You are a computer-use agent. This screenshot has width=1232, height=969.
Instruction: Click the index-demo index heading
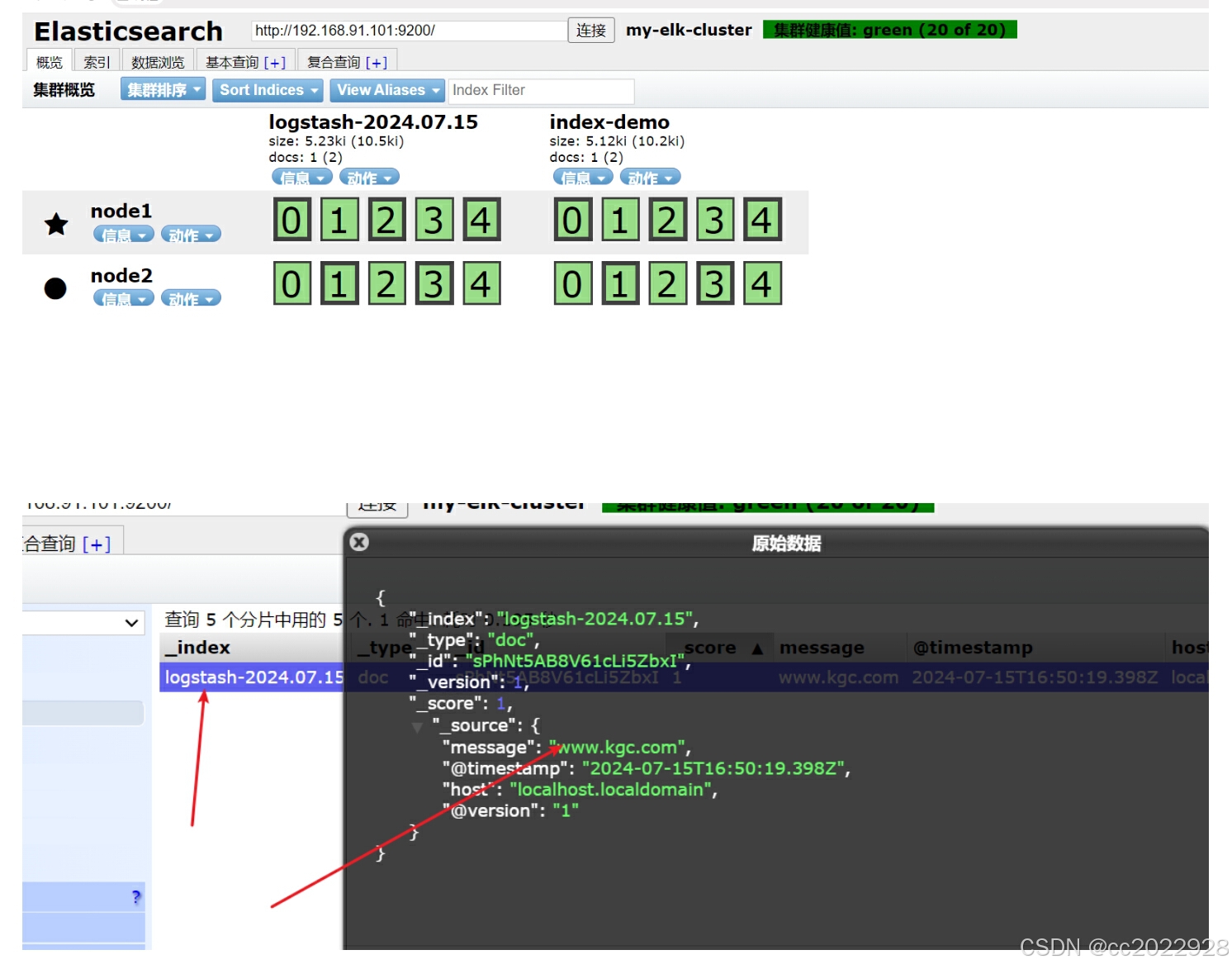(609, 122)
